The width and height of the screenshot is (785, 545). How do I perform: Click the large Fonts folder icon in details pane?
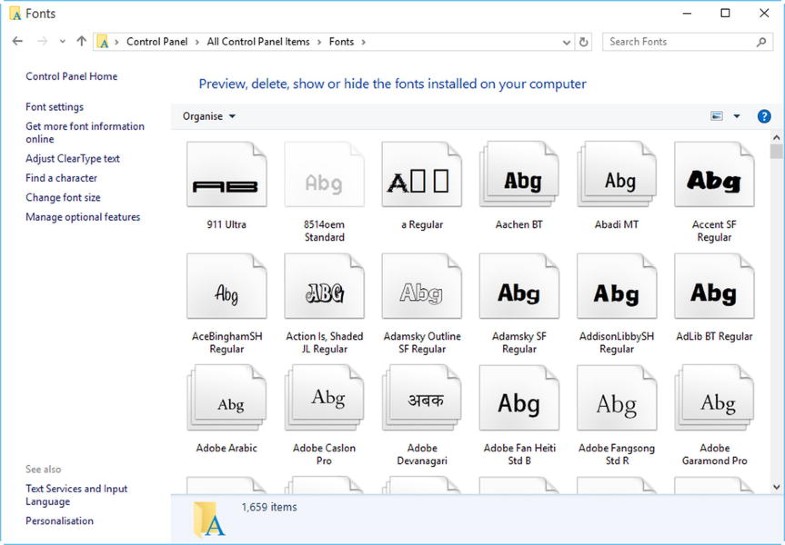pyautogui.click(x=209, y=518)
